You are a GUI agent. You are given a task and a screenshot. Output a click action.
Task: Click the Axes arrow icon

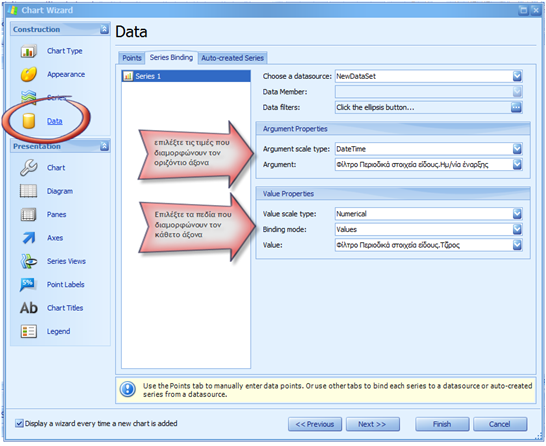pyautogui.click(x=29, y=238)
